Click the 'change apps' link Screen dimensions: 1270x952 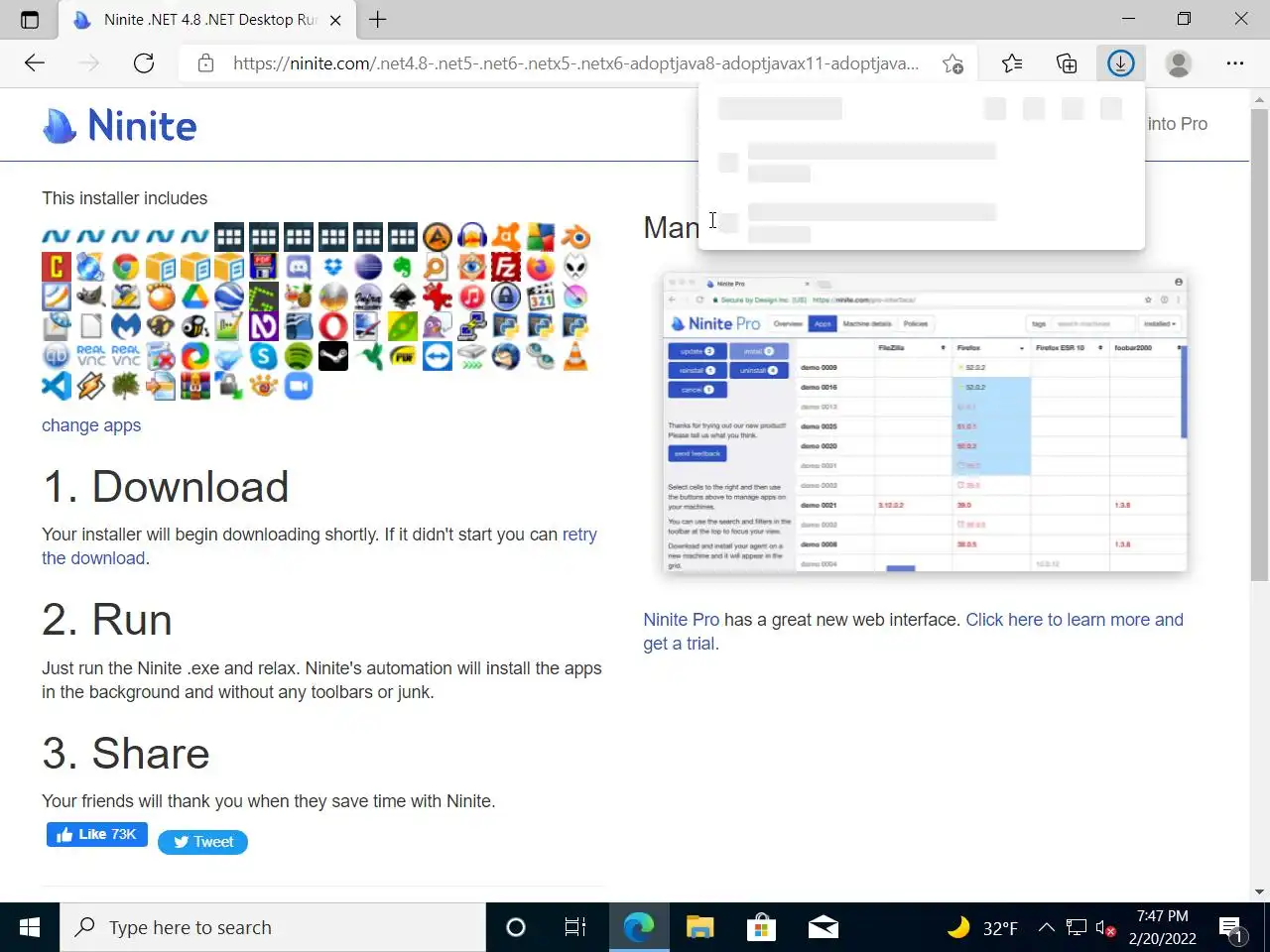(x=91, y=425)
